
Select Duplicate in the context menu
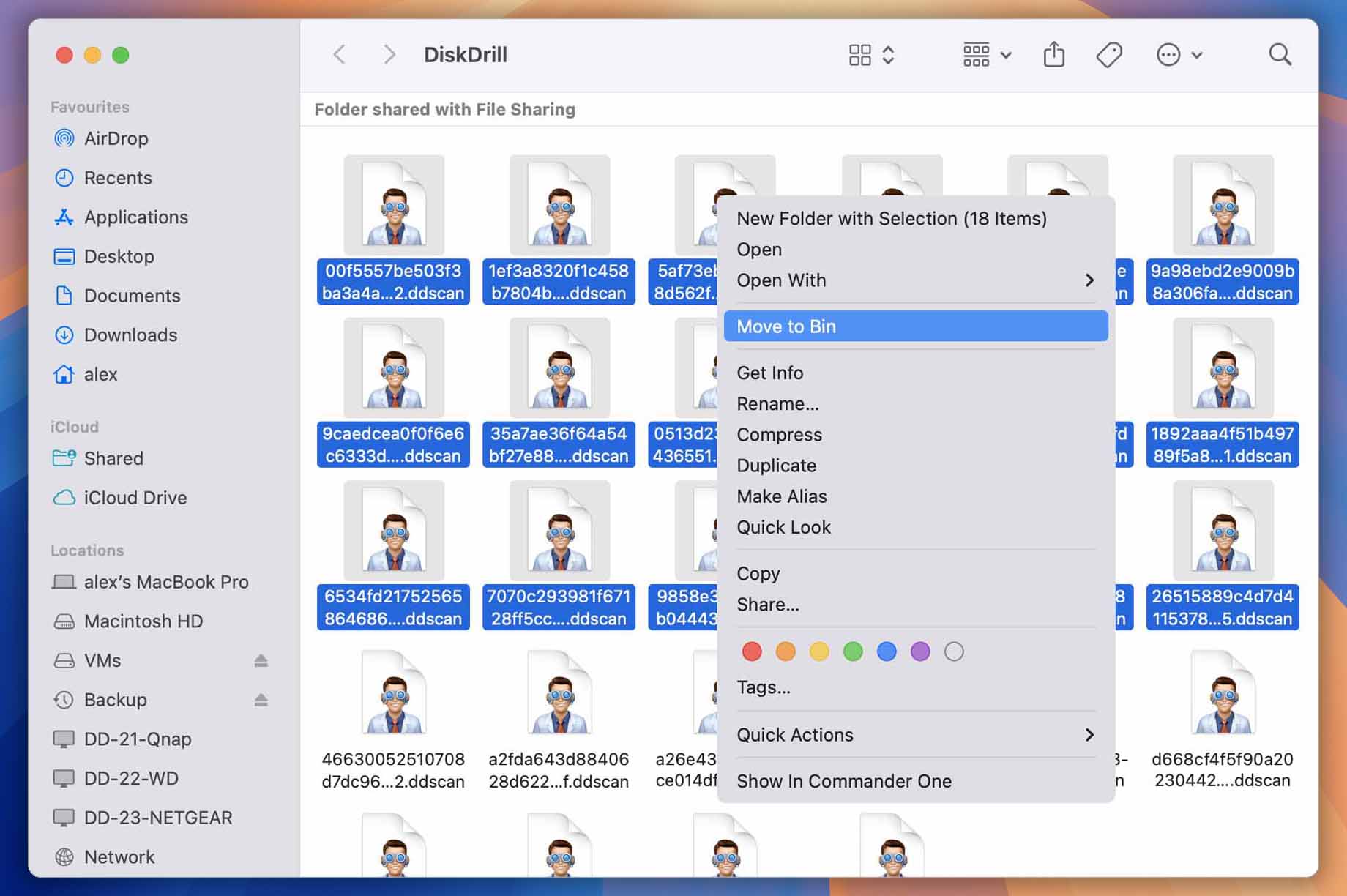coord(915,466)
